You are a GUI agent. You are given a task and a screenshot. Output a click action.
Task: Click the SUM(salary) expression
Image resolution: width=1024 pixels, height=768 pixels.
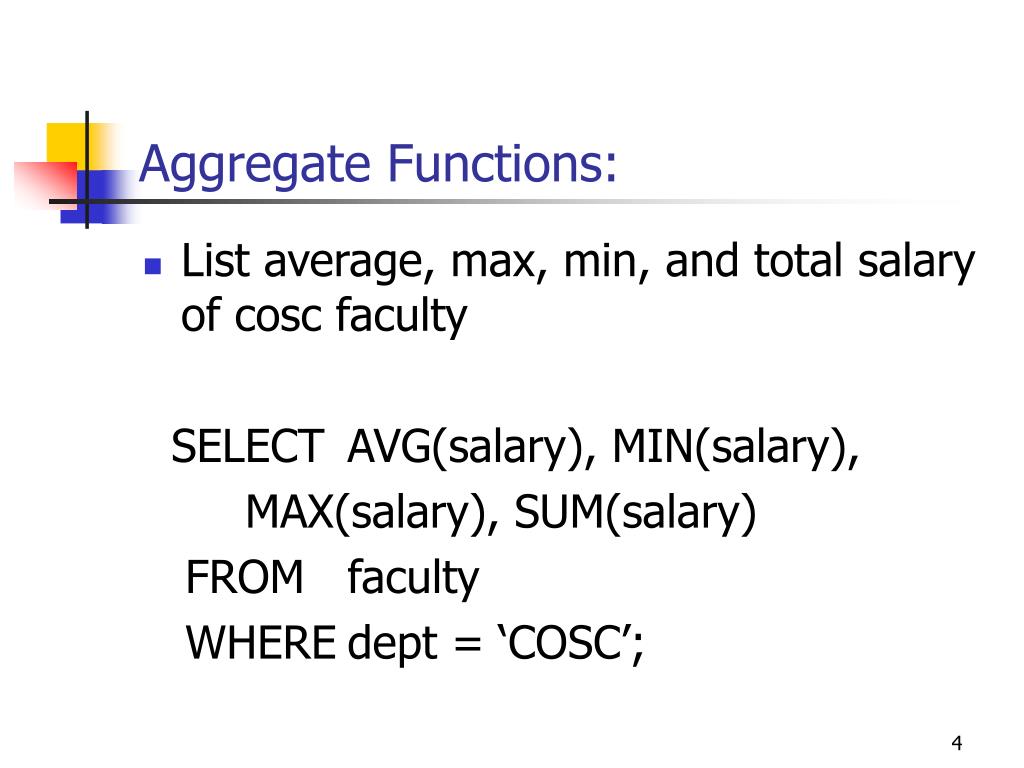click(635, 514)
